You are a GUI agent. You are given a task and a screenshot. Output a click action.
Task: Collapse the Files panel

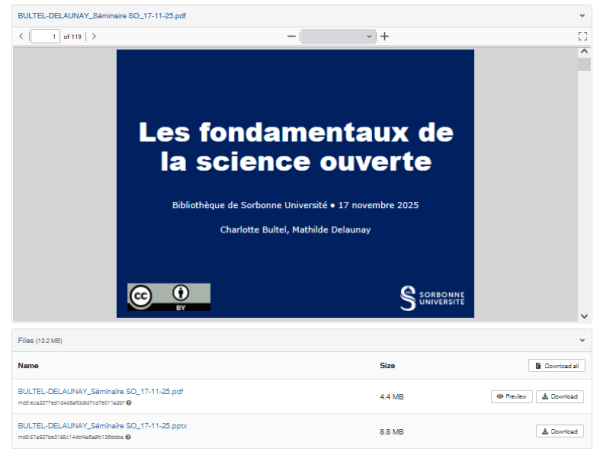(x=582, y=340)
